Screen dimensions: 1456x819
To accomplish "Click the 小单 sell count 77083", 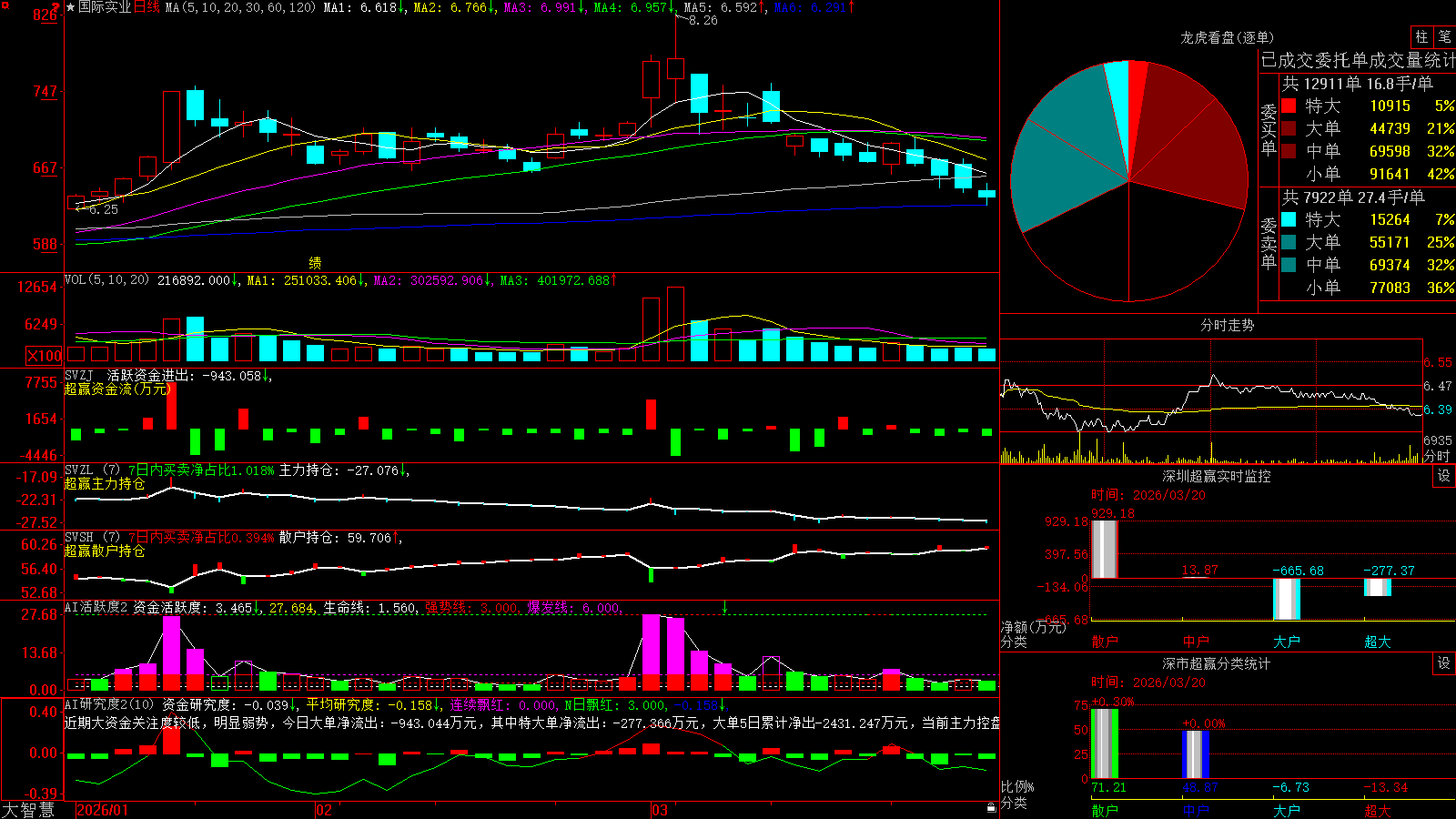I will point(1390,288).
